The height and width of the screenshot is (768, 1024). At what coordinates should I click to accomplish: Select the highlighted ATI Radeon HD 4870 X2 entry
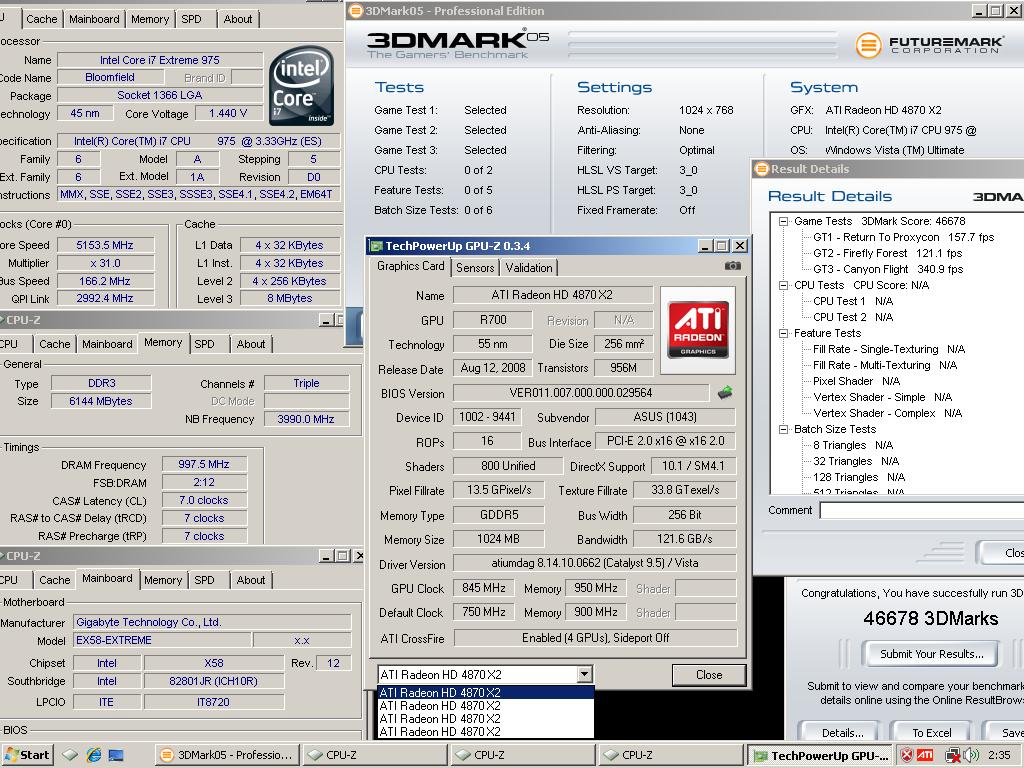click(486, 692)
